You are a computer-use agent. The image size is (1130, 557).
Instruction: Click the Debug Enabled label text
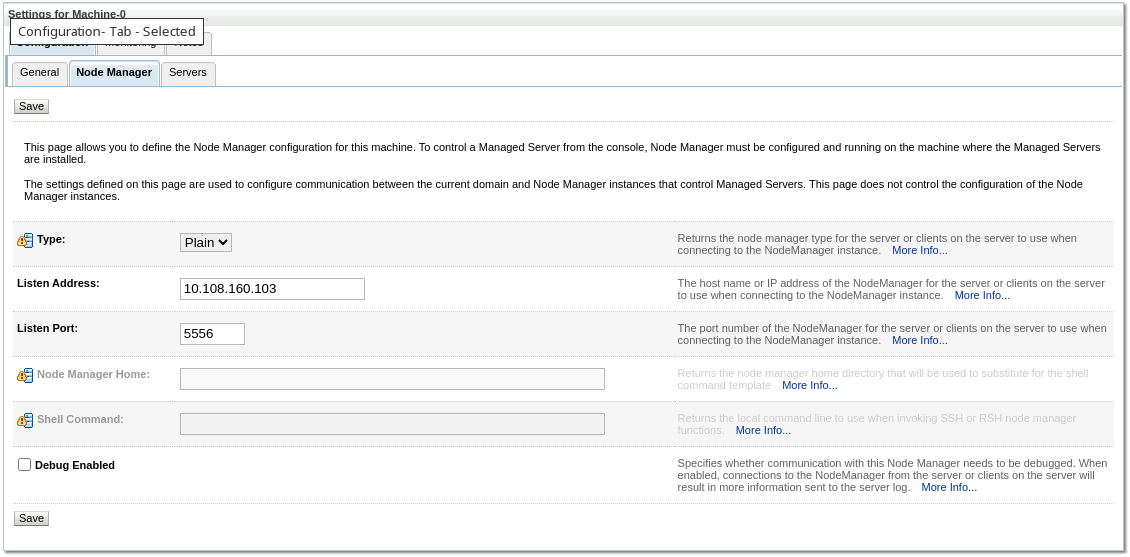click(x=75, y=465)
